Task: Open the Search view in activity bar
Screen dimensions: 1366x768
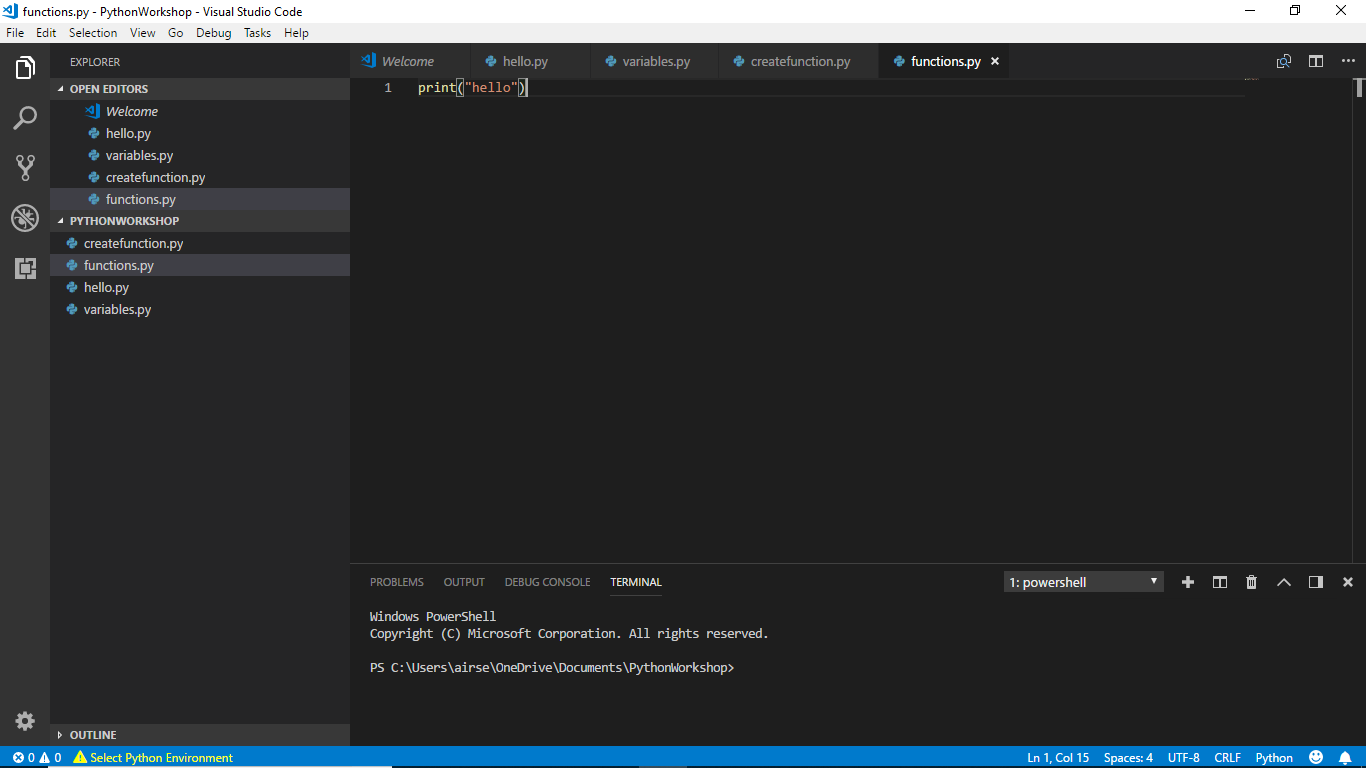Action: tap(25, 118)
